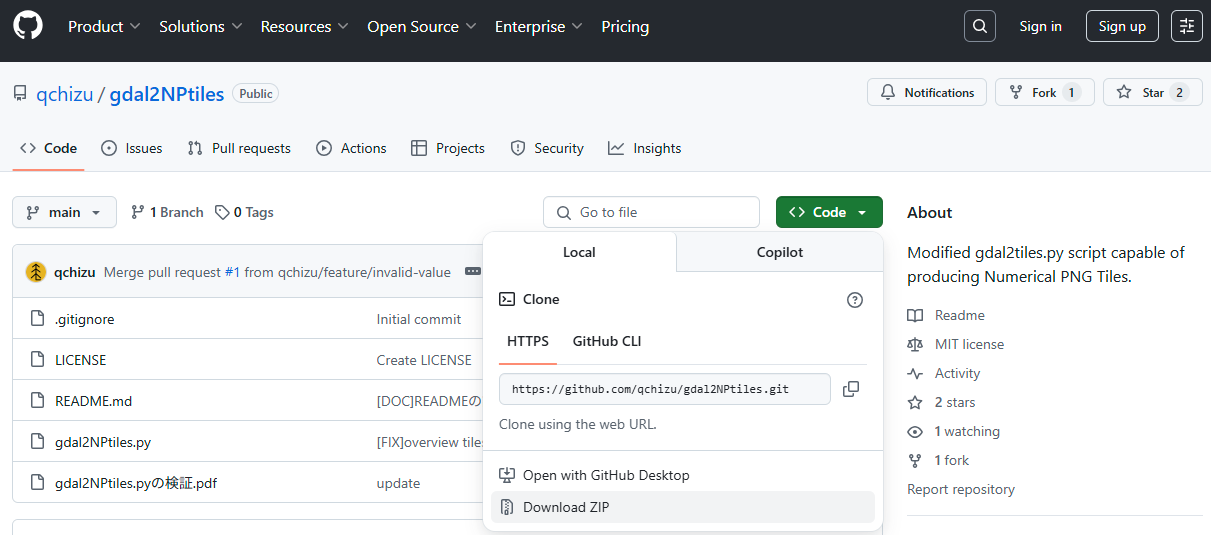Open the Actions tab
Viewport: 1211px width, 535px height.
[x=351, y=148]
